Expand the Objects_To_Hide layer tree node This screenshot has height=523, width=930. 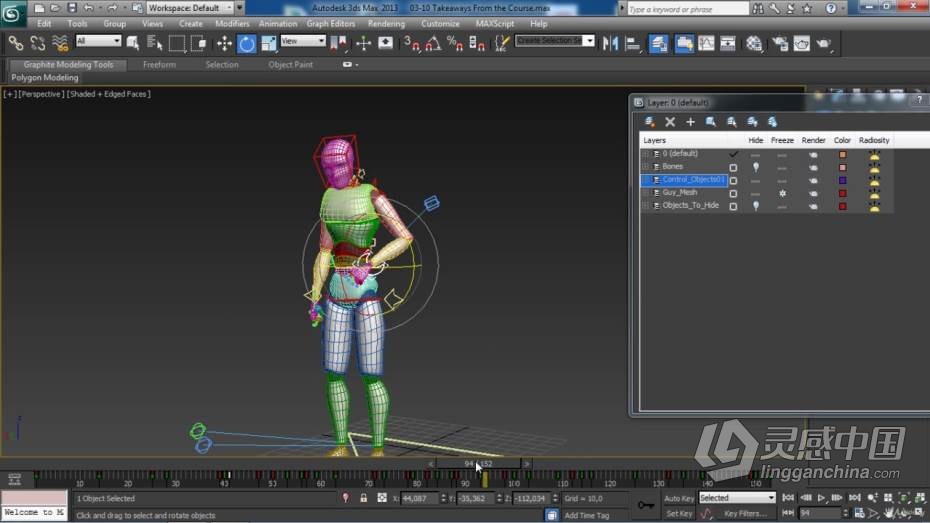point(645,206)
